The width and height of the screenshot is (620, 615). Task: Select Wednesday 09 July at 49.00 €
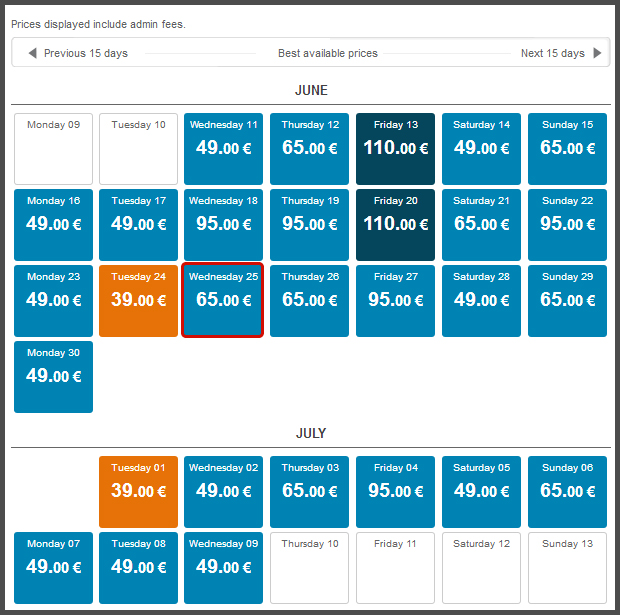click(x=223, y=568)
